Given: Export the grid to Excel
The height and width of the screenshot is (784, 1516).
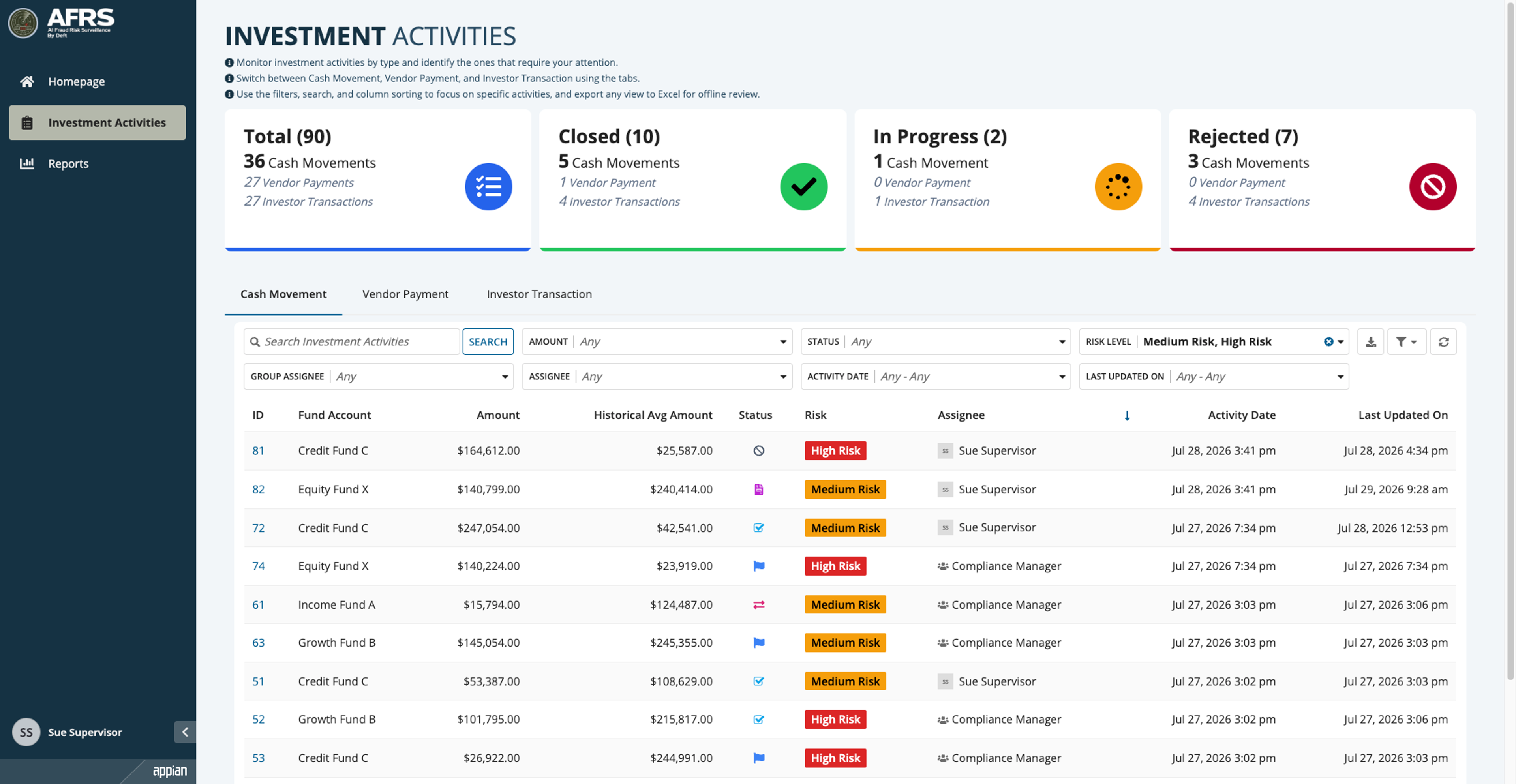Looking at the screenshot, I should (1371, 341).
